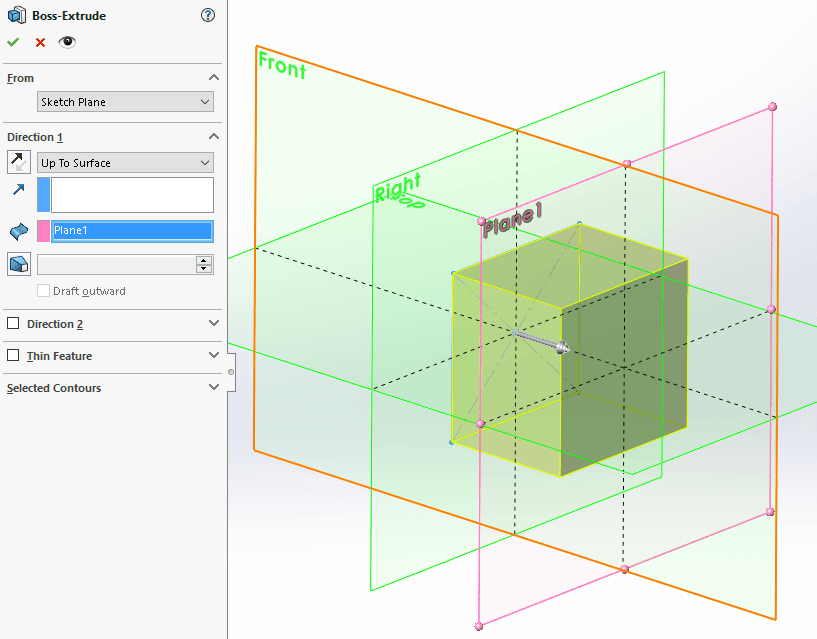Viewport: 817px width, 639px height.
Task: Select the Plane1 entry in selection box
Action: (x=132, y=231)
